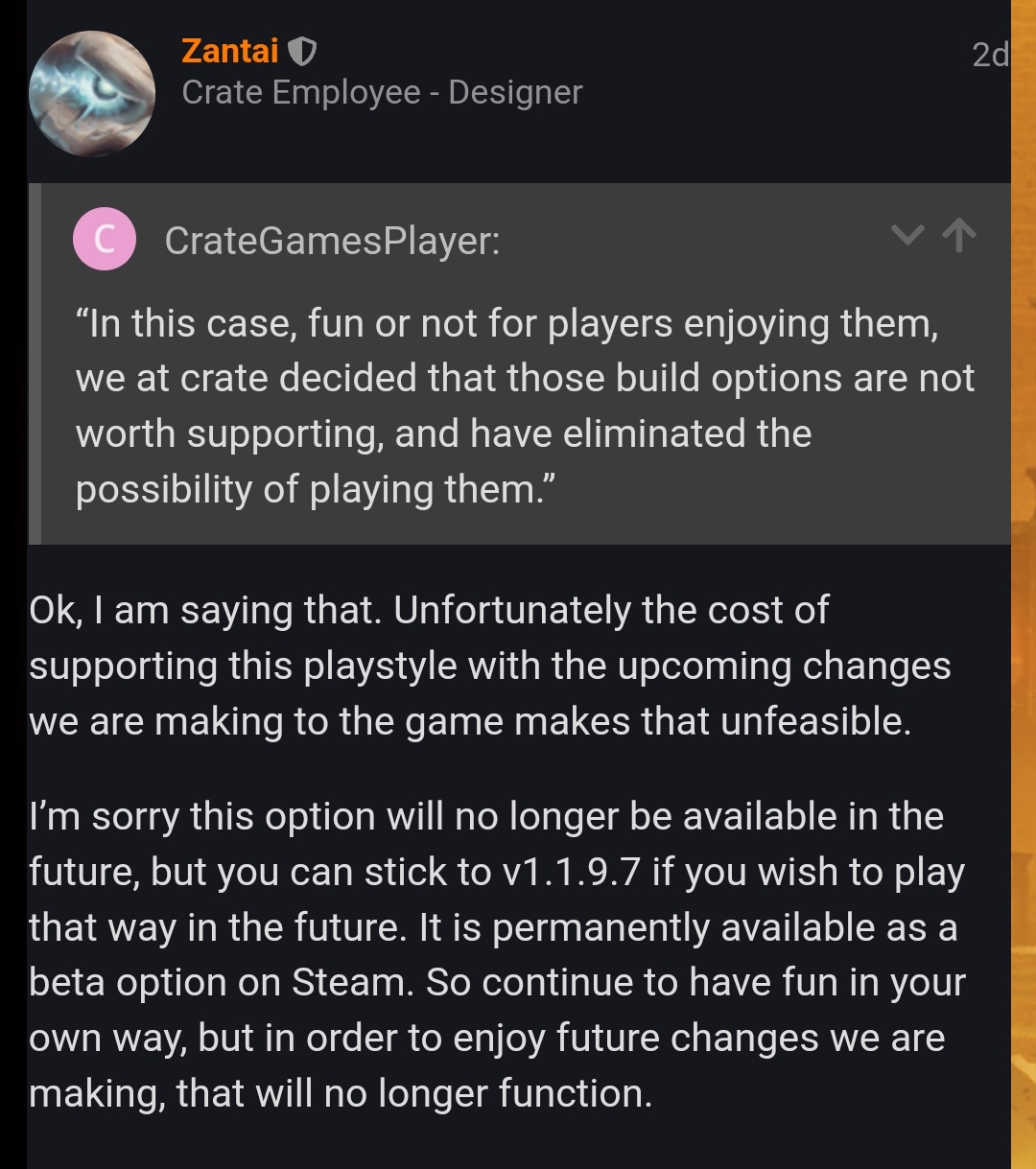Click the moderator shield icon beside Zantai
The height and width of the screenshot is (1169, 1036).
coord(302,53)
